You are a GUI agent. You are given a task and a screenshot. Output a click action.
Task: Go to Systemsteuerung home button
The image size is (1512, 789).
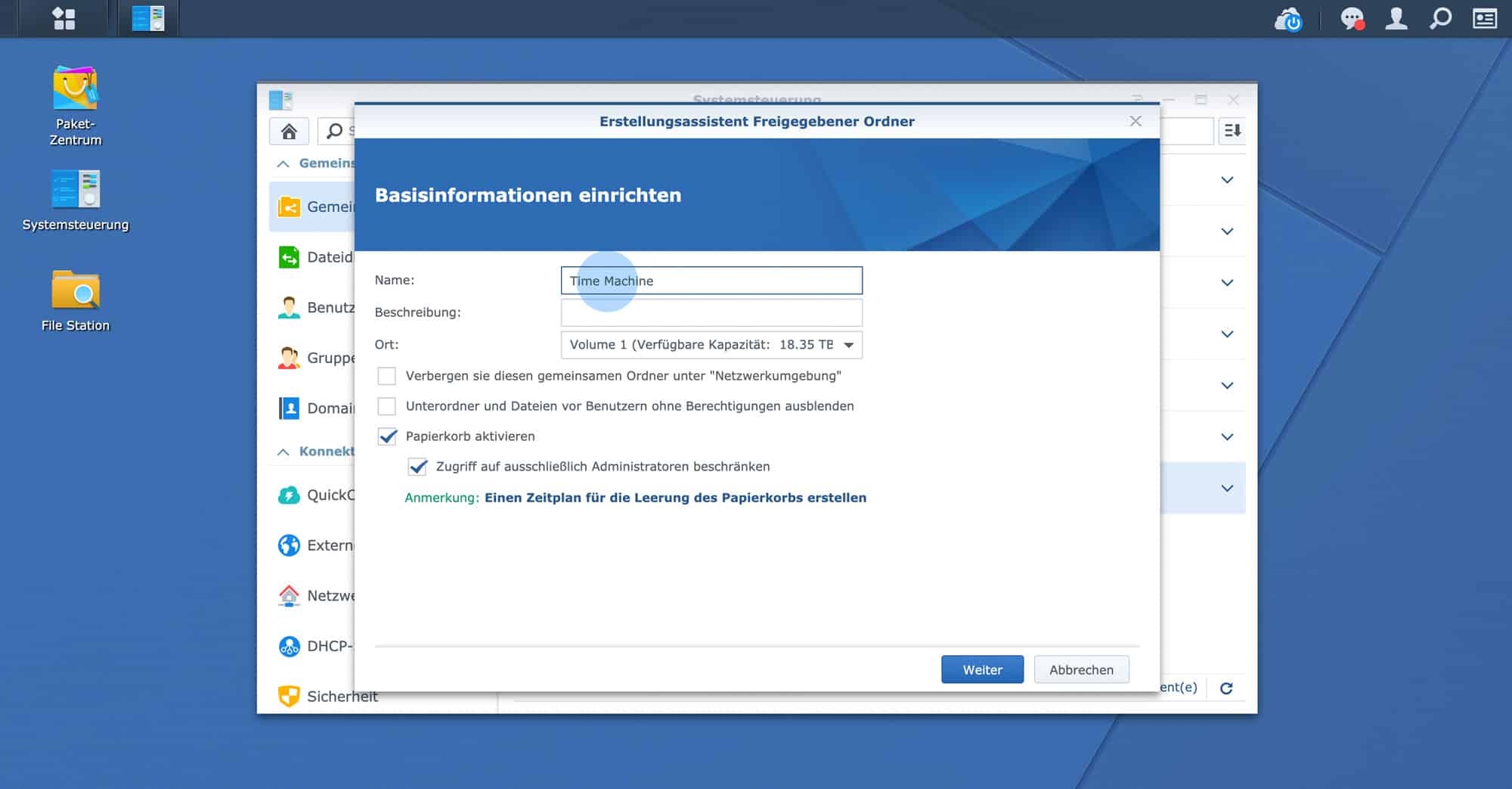tap(289, 132)
